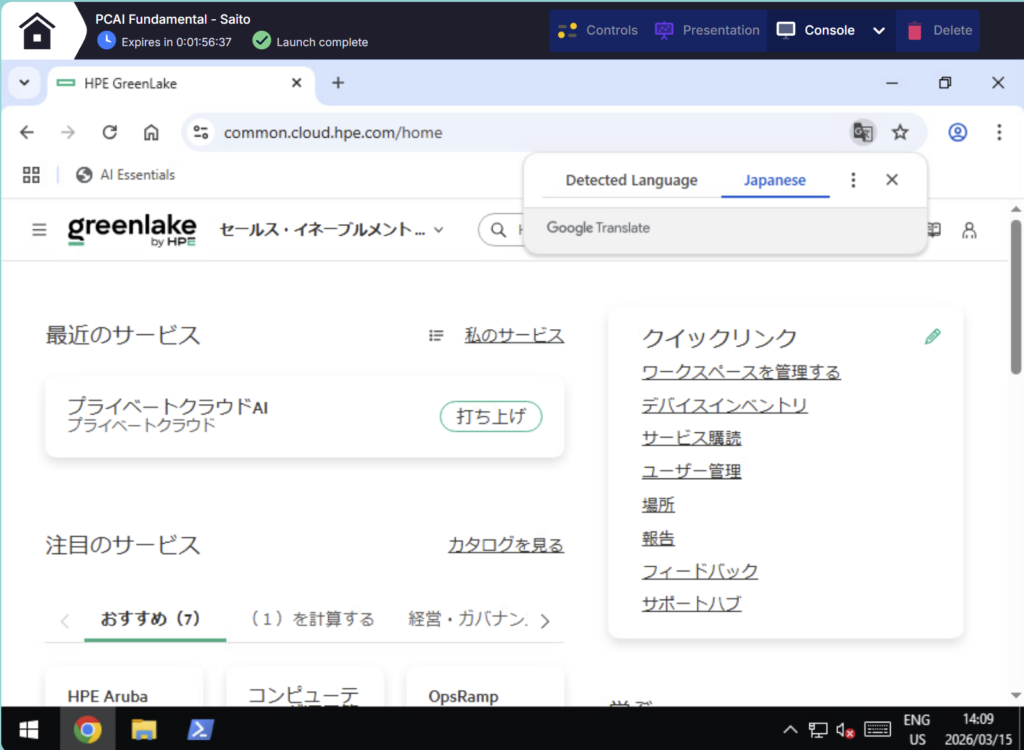Bookmark this page with the star icon
1024x750 pixels.
[x=900, y=132]
